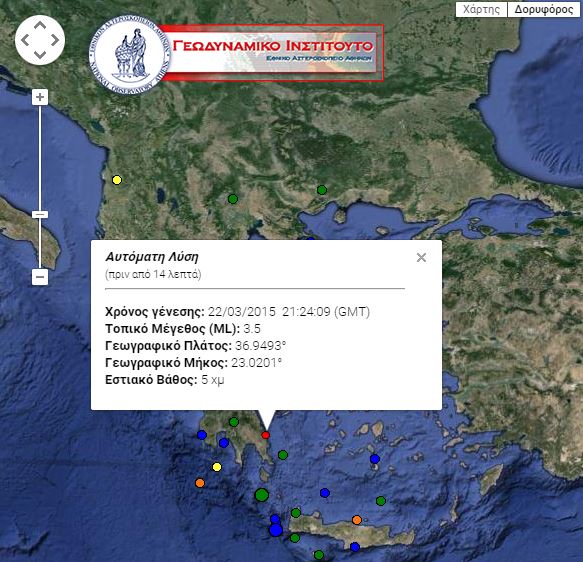The image size is (583, 562).
Task: Select the large green marker near Kythira
Action: (x=262, y=495)
